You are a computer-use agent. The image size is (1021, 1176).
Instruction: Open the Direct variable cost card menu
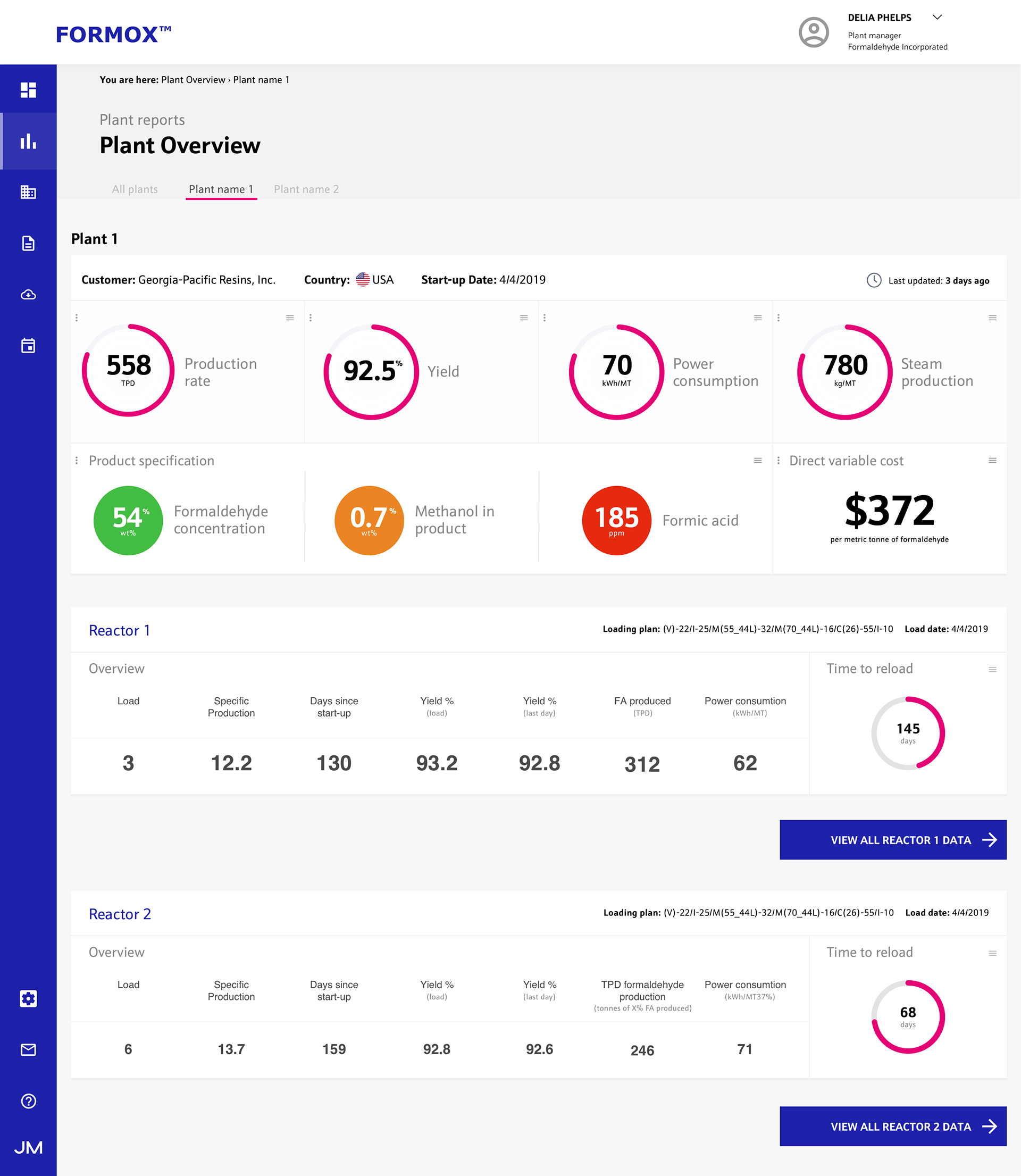pyautogui.click(x=992, y=461)
